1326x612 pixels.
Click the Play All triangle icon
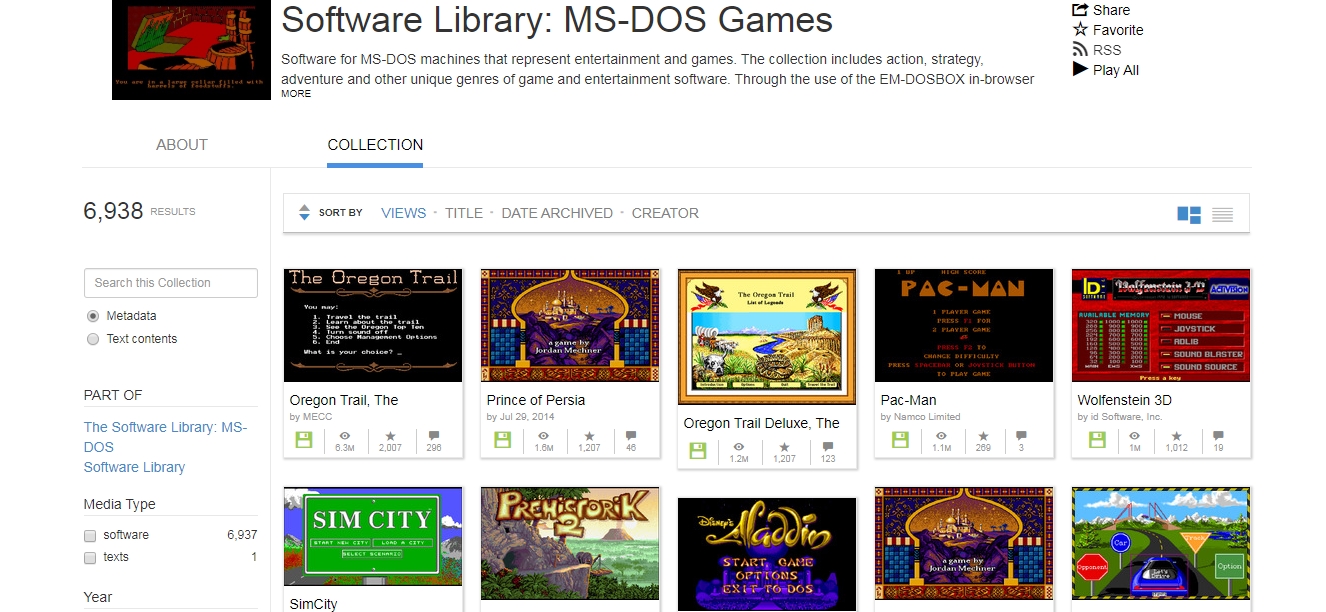click(1080, 70)
